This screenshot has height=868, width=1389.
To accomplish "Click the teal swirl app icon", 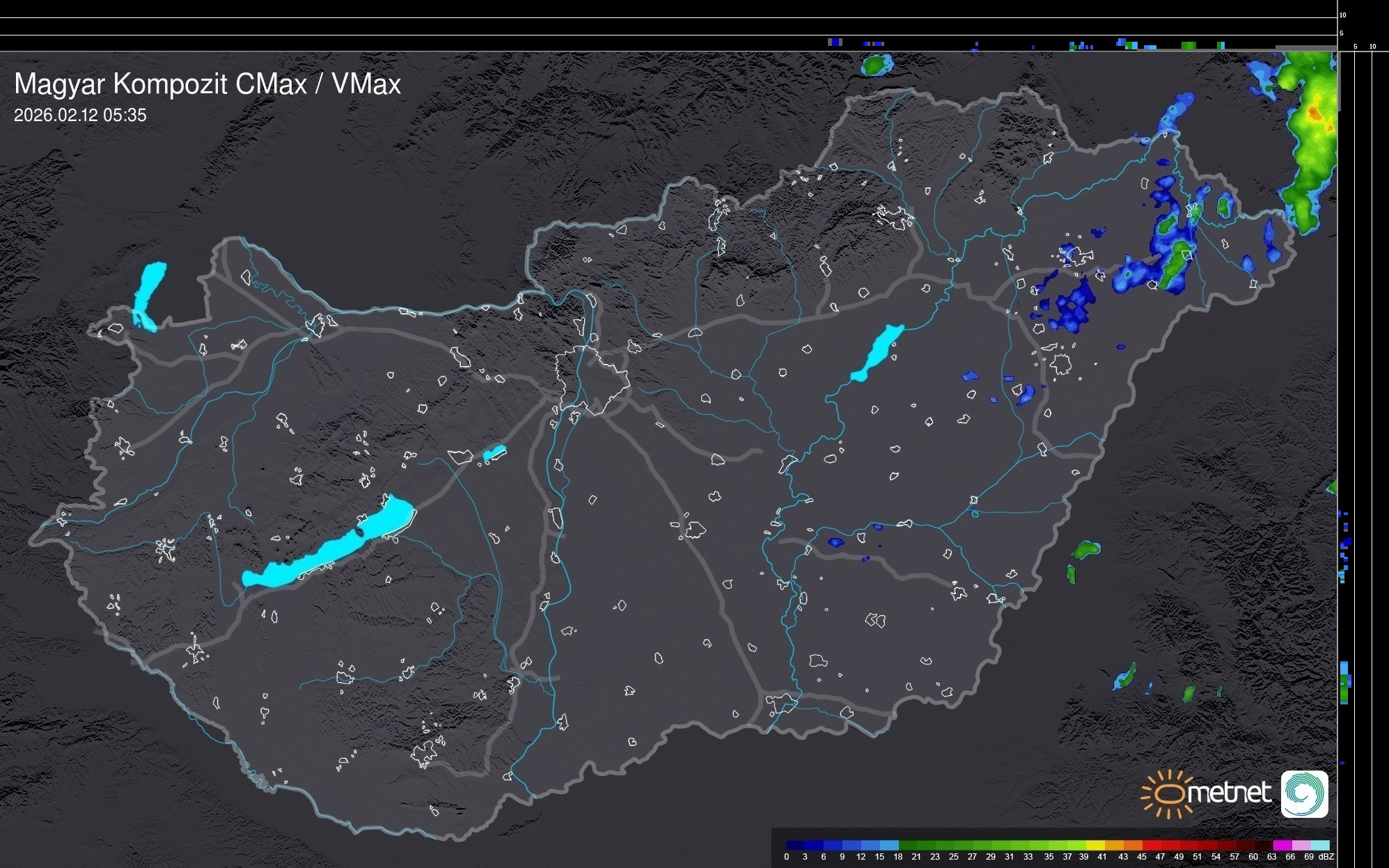I will 1304,794.
